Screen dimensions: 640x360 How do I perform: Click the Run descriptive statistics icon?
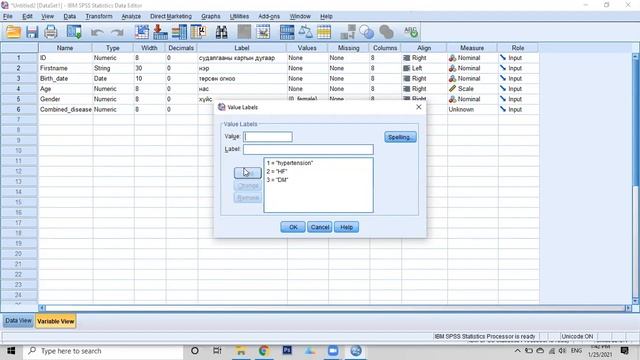tap(198, 32)
